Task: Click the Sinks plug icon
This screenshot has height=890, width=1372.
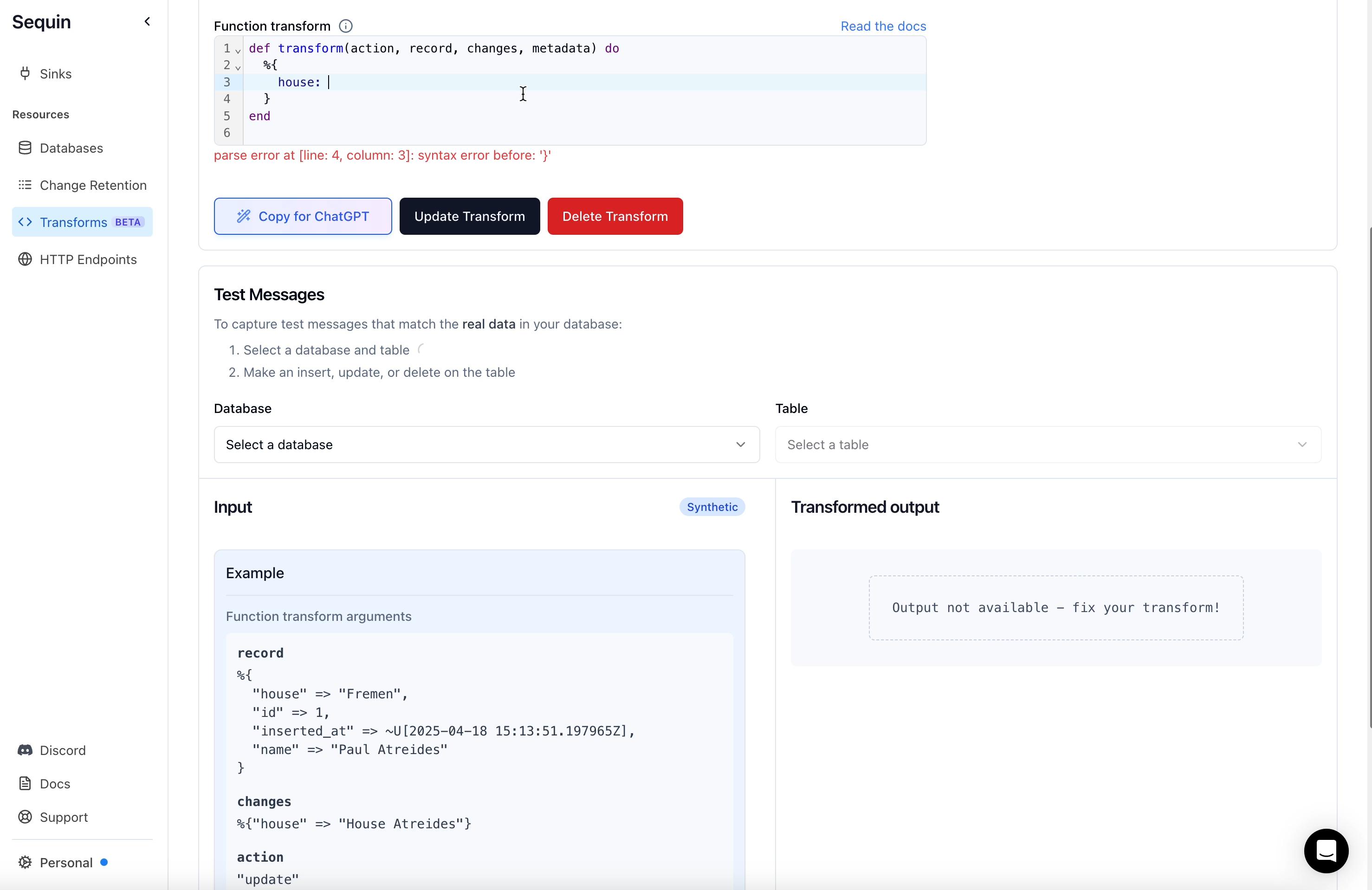Action: pos(25,73)
